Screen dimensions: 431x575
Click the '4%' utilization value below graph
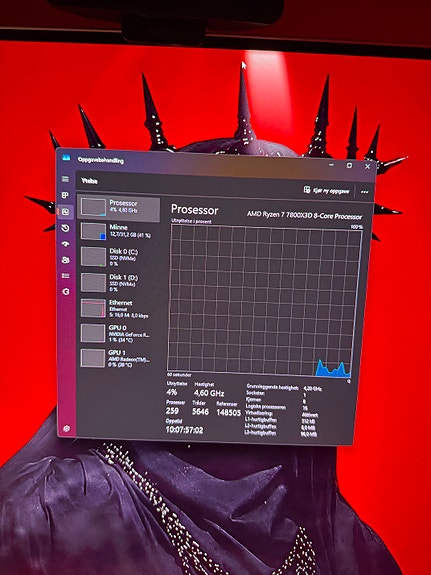click(172, 392)
